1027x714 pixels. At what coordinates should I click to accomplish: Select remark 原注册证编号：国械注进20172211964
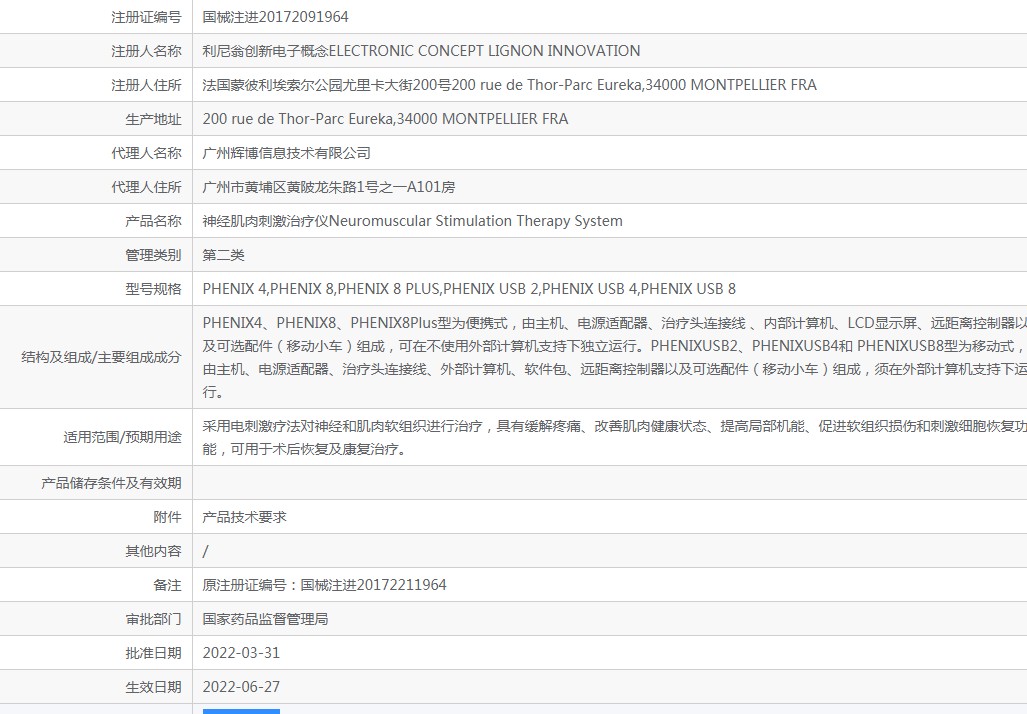tap(324, 586)
